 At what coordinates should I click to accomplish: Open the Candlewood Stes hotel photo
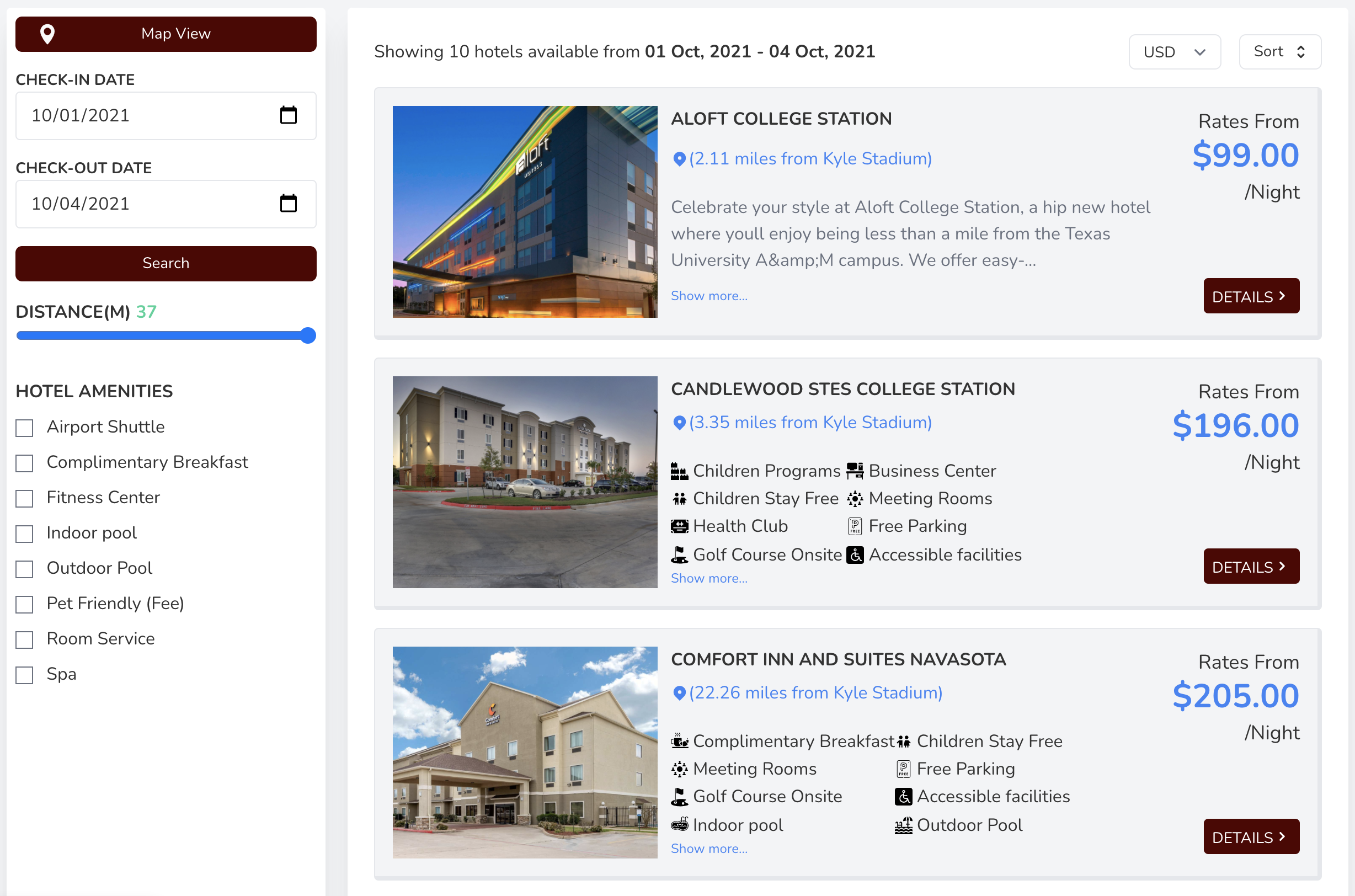click(525, 482)
